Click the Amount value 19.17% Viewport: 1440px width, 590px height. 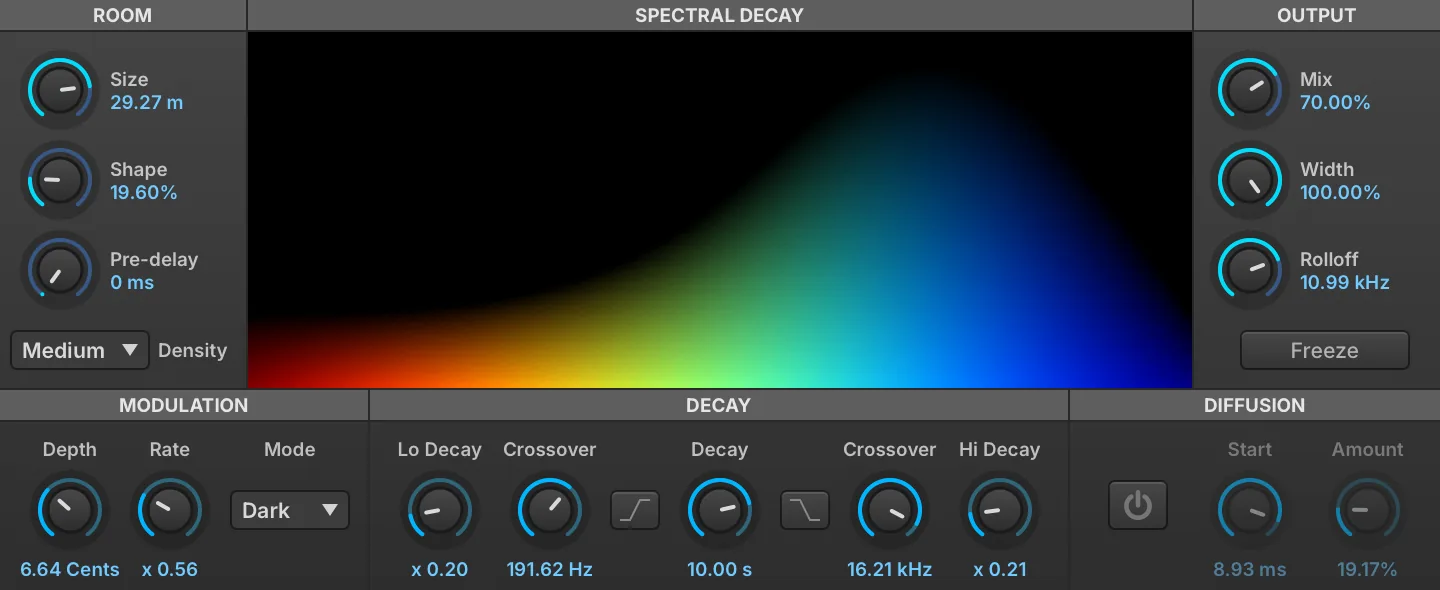(1367, 569)
